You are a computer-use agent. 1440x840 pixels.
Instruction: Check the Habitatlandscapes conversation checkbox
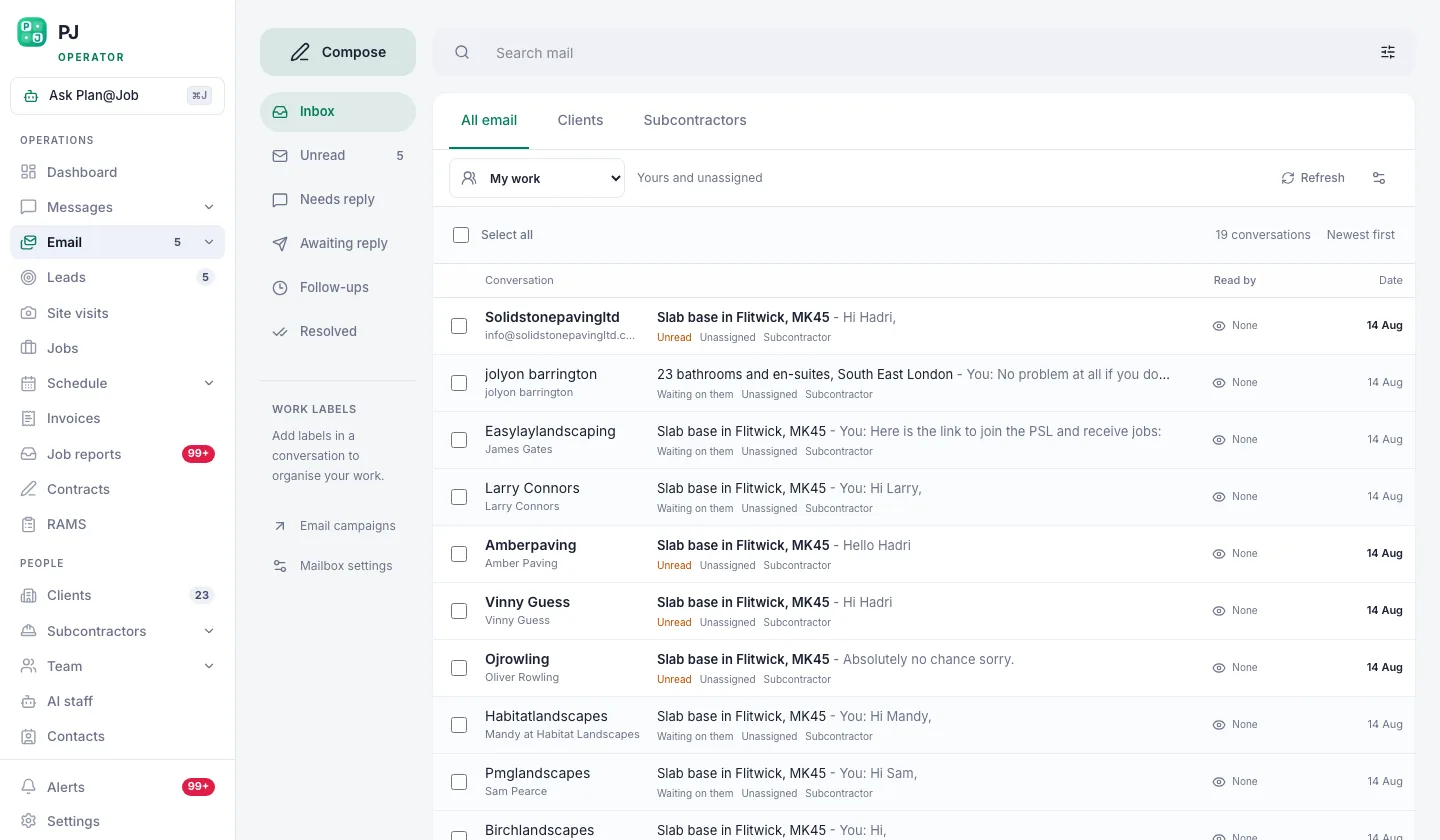(459, 725)
